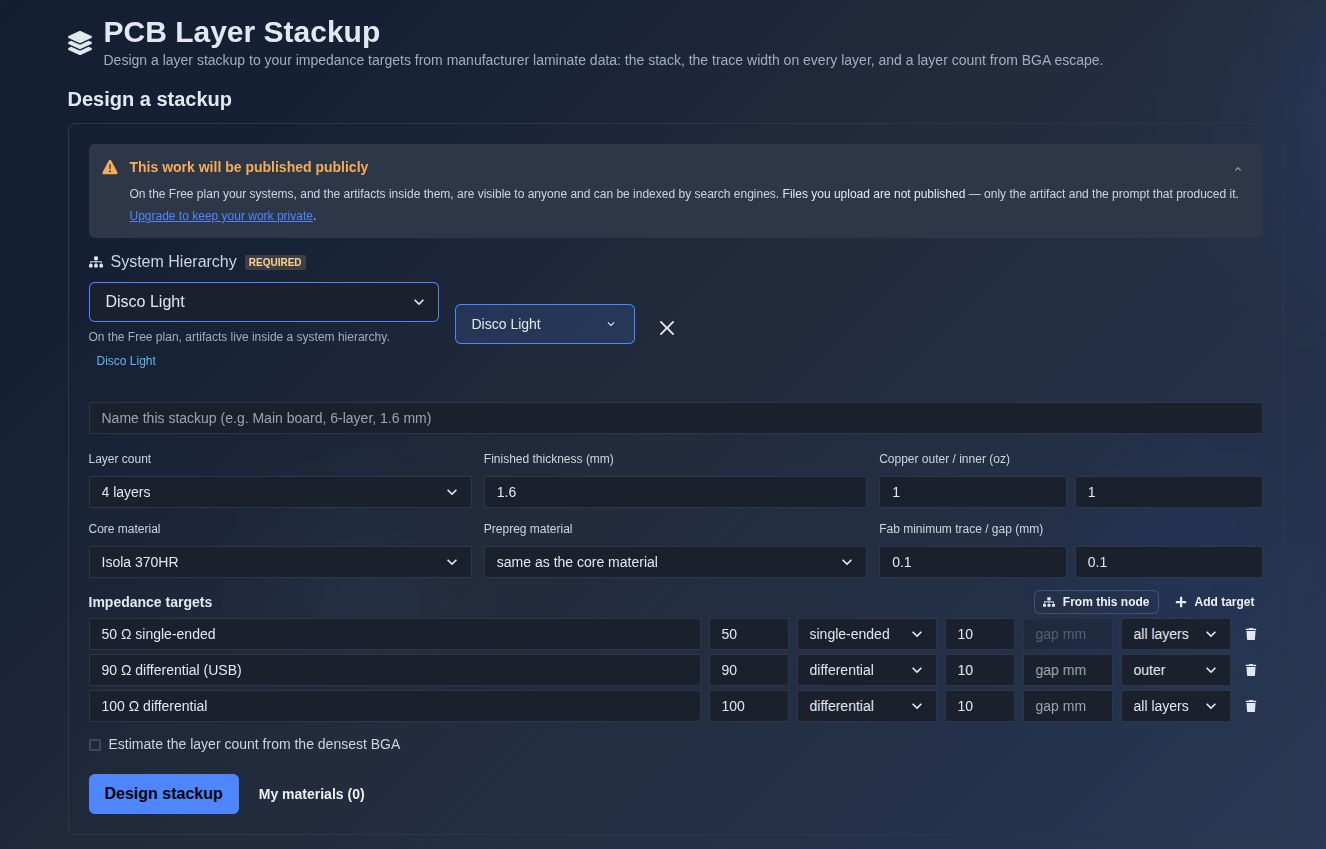
Task: Edit the 100 Ω differential target name field
Action: point(395,706)
